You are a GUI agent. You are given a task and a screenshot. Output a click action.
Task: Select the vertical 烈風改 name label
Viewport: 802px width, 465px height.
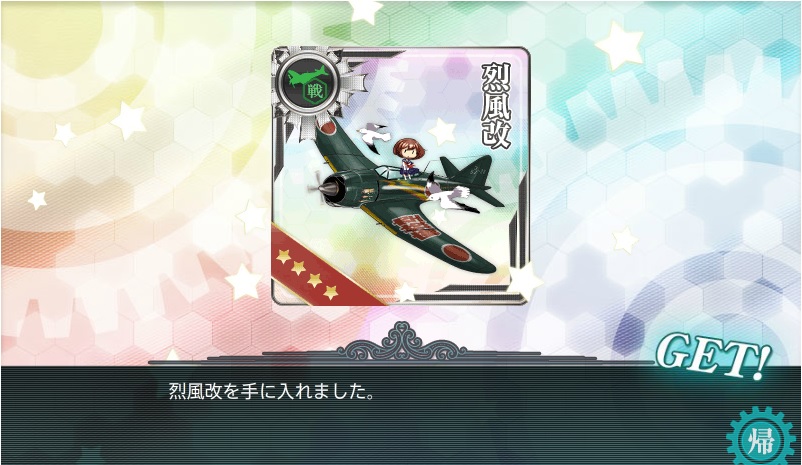pyautogui.click(x=495, y=106)
